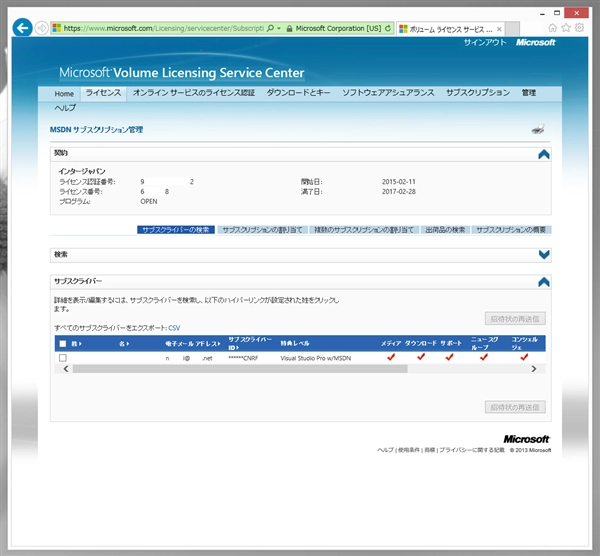
Task: Click the ******CNRF subscriber ID cell
Action: 243,358
